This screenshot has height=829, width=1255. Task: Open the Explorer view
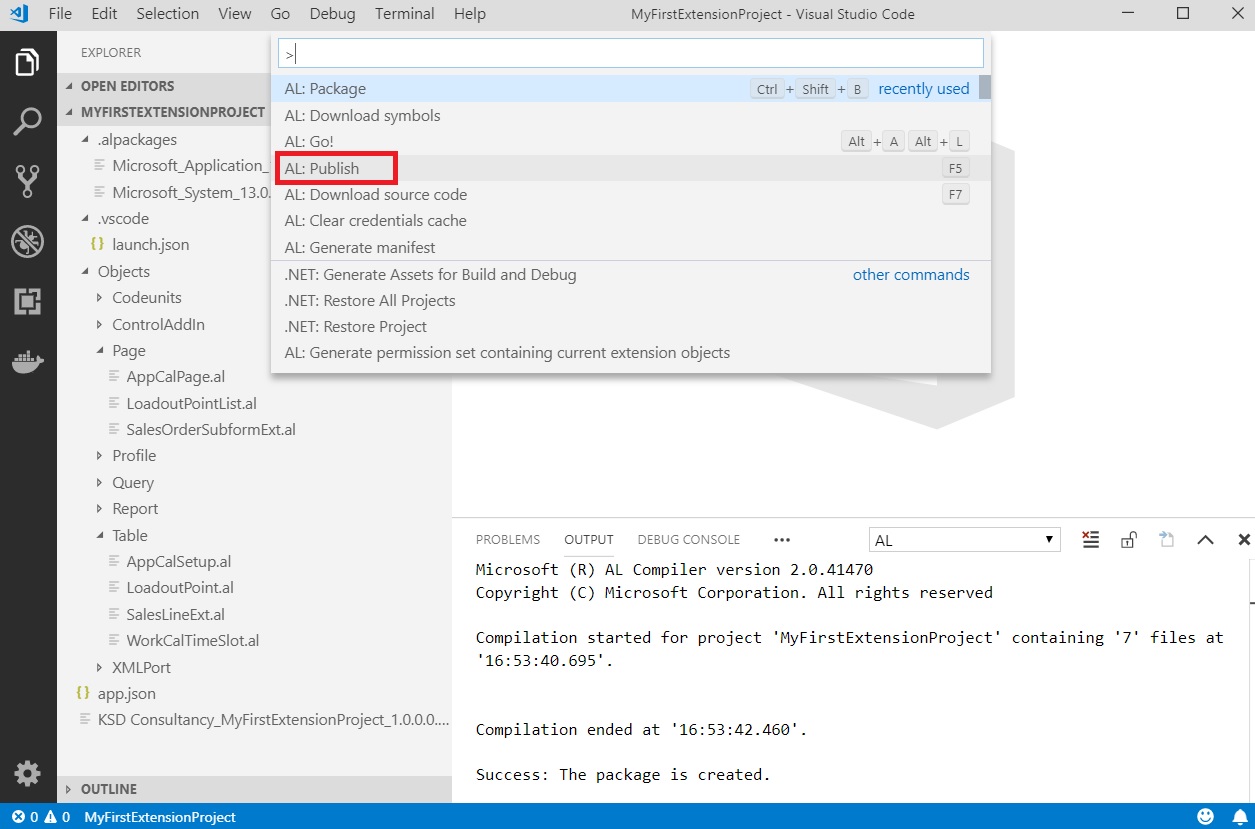pyautogui.click(x=26, y=60)
